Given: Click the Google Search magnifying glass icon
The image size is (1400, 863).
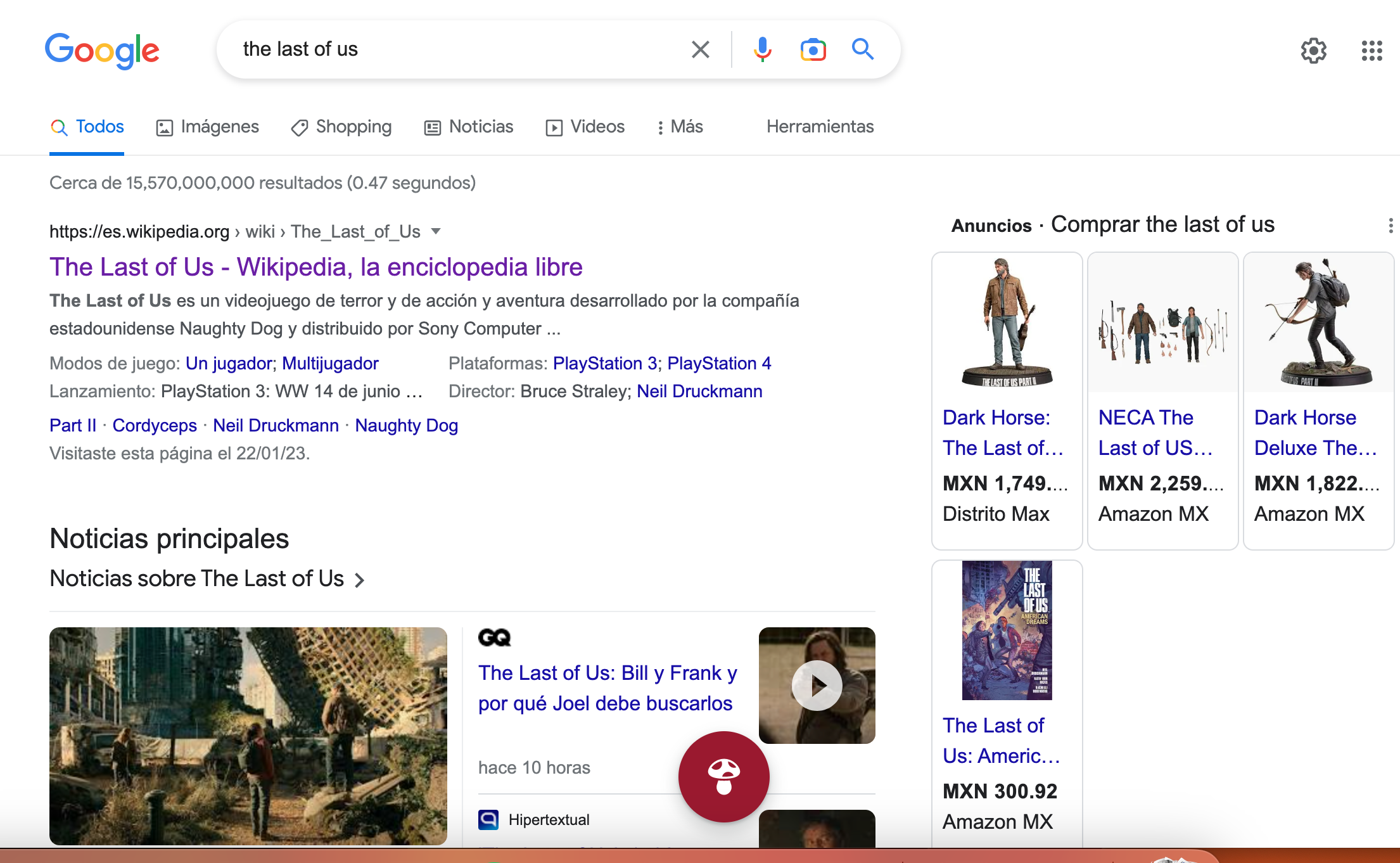Looking at the screenshot, I should click(x=862, y=49).
